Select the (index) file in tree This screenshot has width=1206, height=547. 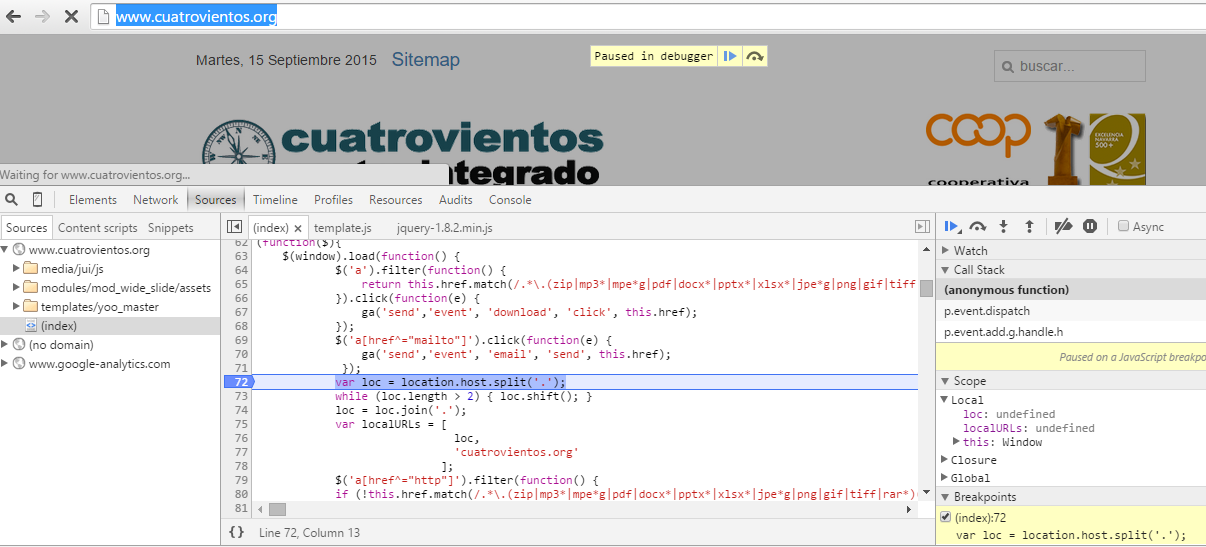[59, 326]
